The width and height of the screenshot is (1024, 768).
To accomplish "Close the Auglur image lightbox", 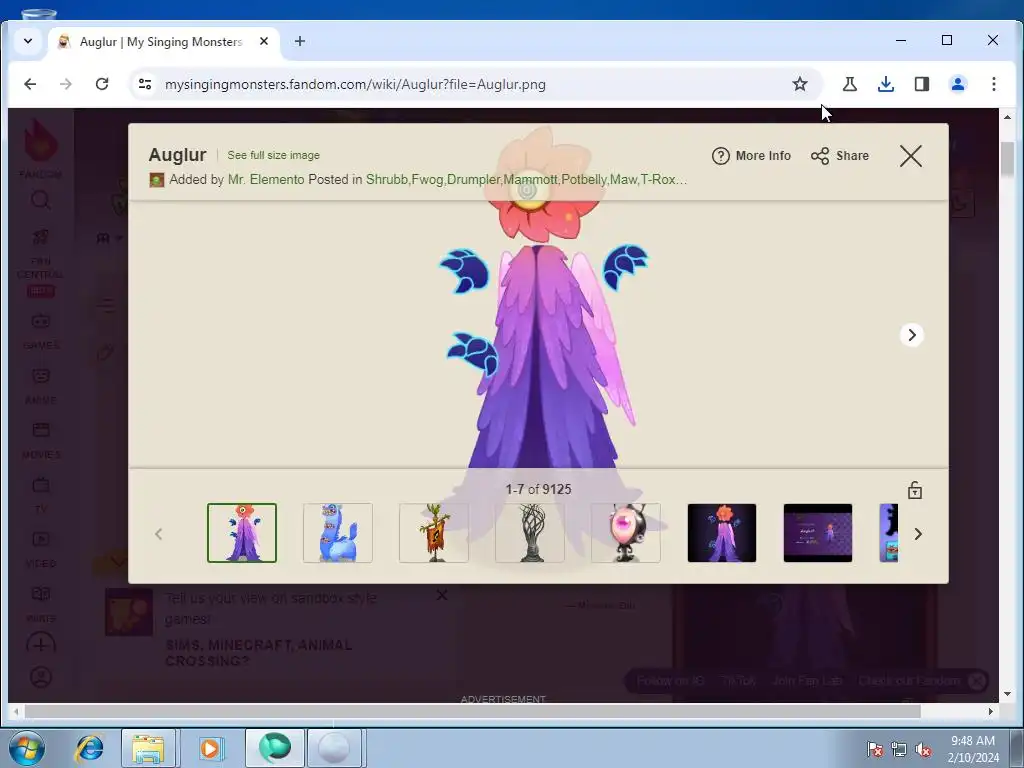I will [x=910, y=156].
